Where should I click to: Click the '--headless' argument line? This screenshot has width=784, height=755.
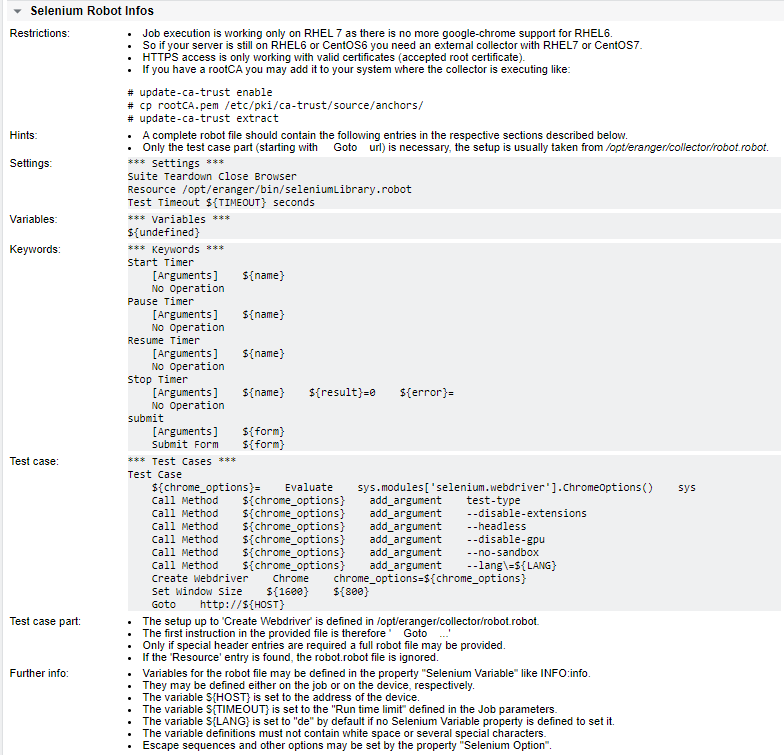click(339, 526)
